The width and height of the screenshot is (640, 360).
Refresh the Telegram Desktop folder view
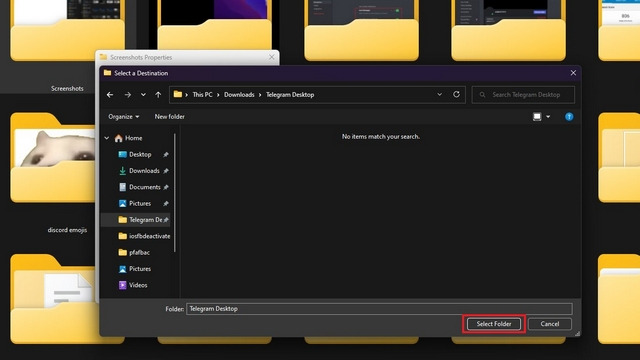pos(456,94)
